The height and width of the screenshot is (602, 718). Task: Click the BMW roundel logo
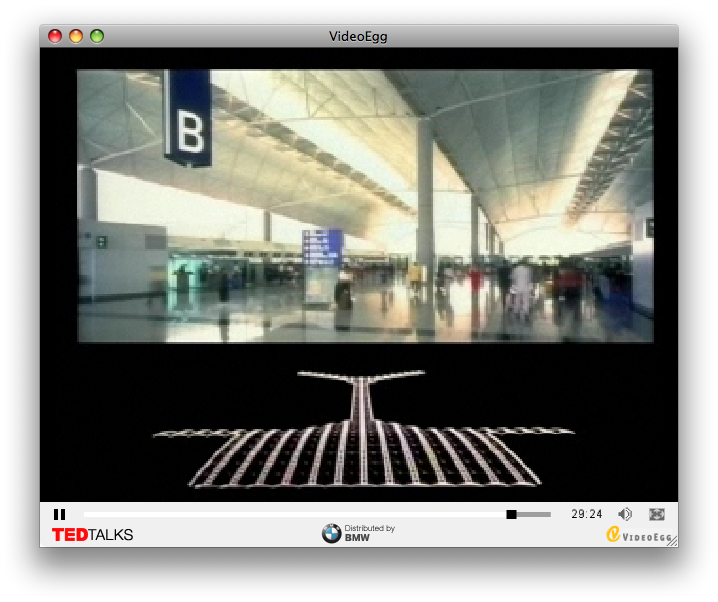(x=331, y=535)
